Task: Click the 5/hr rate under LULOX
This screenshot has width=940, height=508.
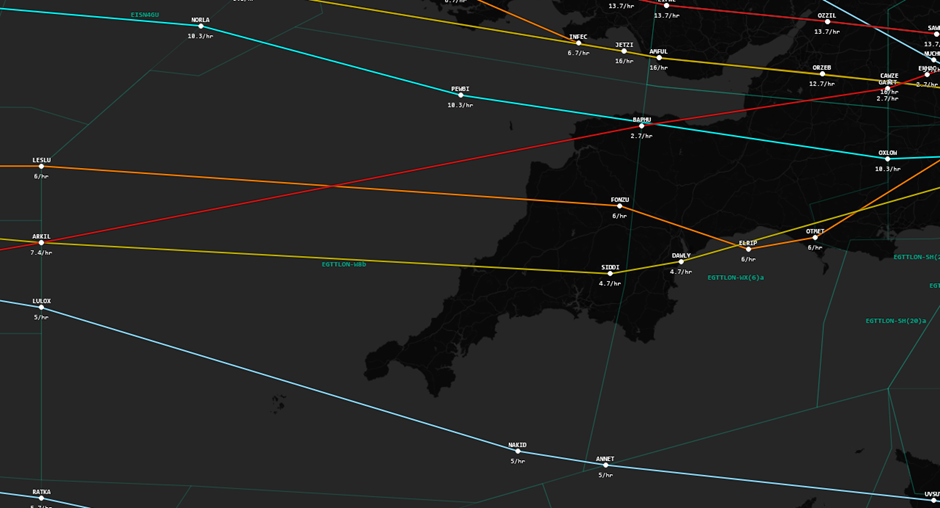Action: (x=41, y=317)
